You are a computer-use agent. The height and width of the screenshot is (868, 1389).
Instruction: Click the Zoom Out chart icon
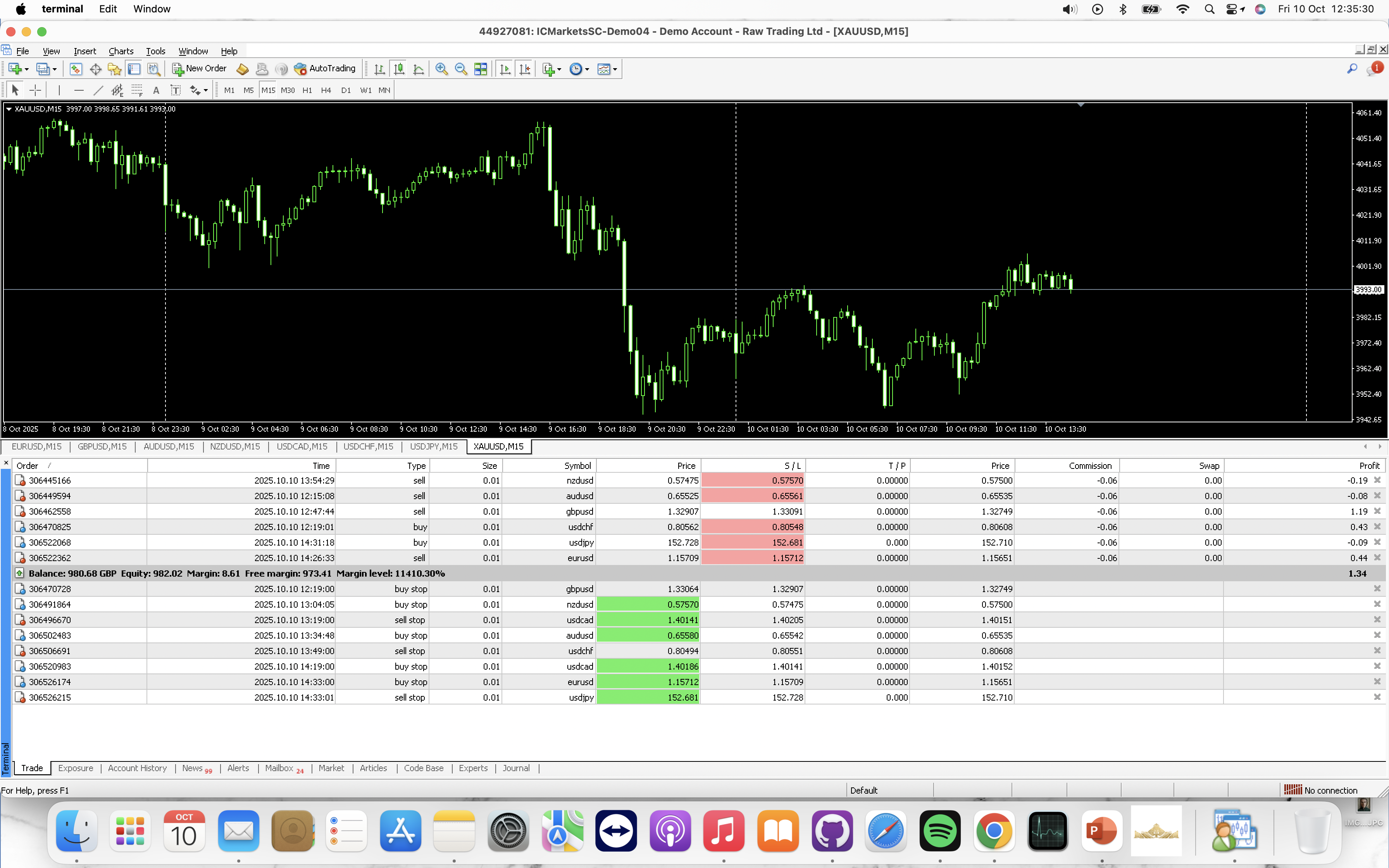click(460, 69)
